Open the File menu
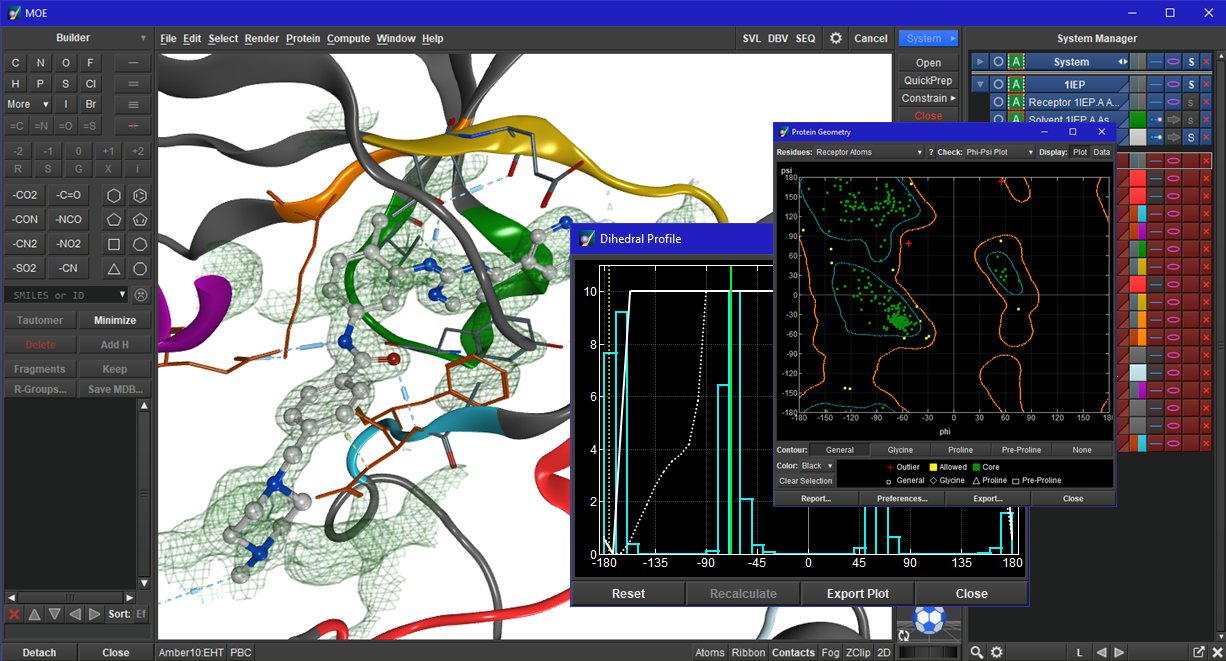Screen dimensions: 1226x661 click(168, 38)
